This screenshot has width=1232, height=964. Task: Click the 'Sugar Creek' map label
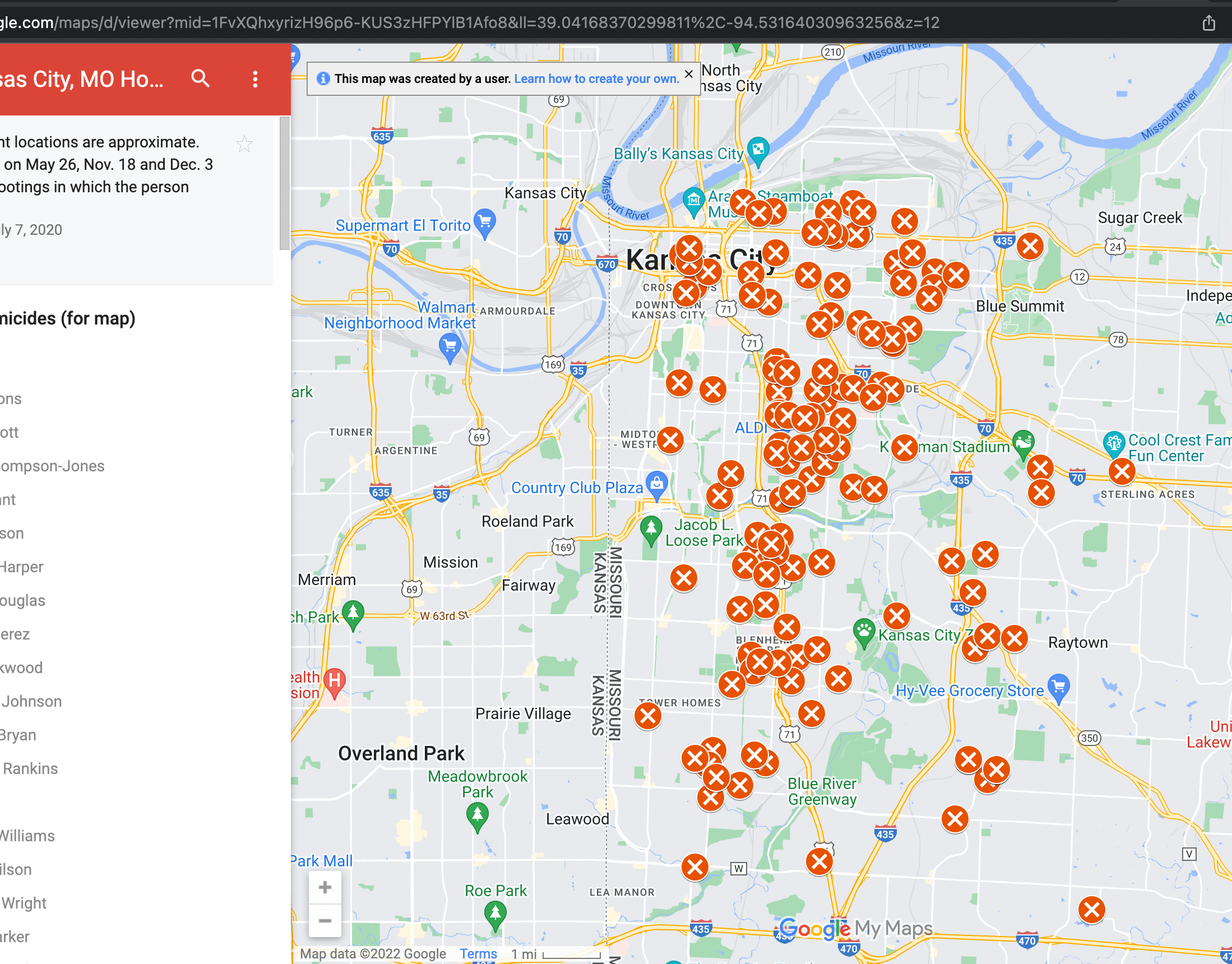click(x=1140, y=217)
